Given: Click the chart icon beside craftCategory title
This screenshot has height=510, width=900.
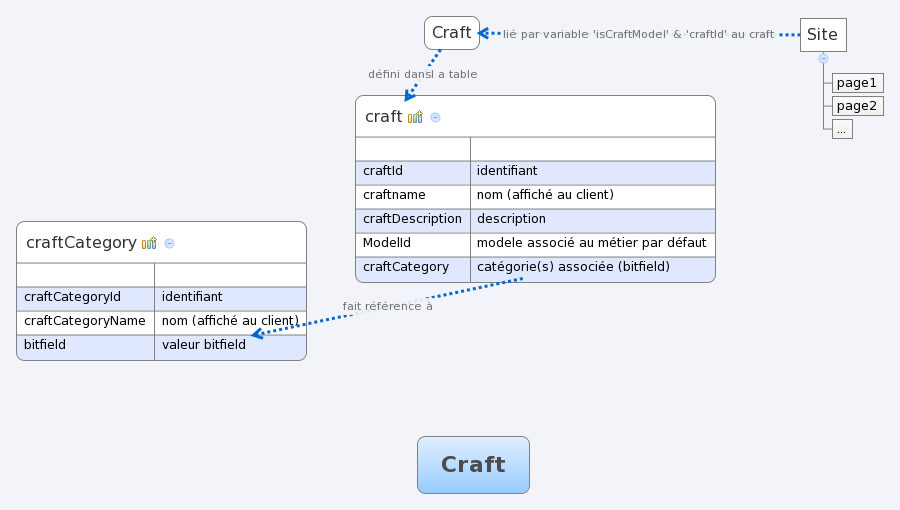Looking at the screenshot, I should pyautogui.click(x=149, y=243).
